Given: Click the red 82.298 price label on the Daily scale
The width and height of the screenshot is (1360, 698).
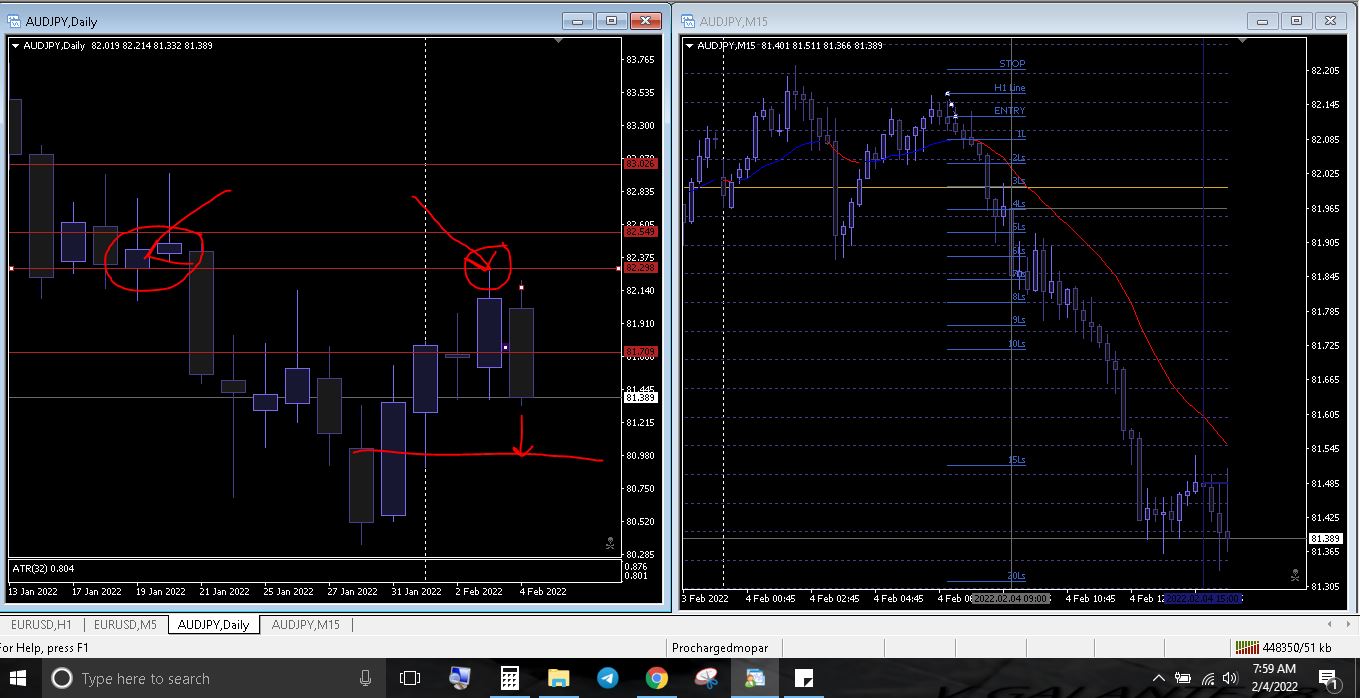Looking at the screenshot, I should (x=640, y=268).
